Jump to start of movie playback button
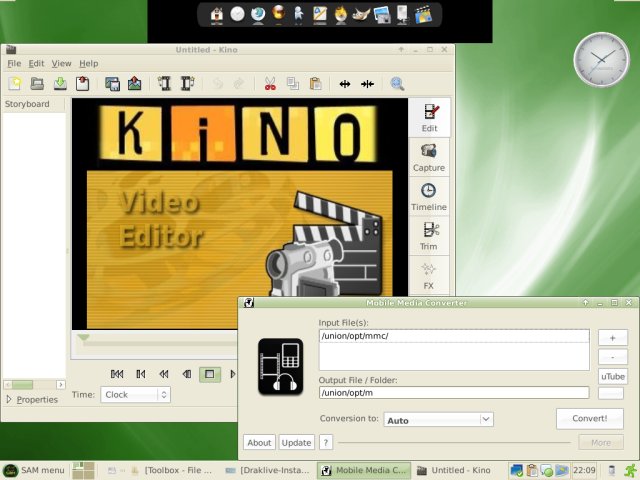640x480 pixels. pyautogui.click(x=117, y=374)
